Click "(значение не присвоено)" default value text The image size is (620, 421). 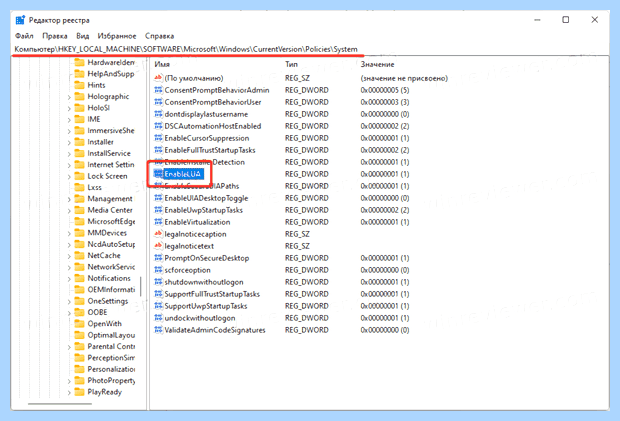click(404, 78)
